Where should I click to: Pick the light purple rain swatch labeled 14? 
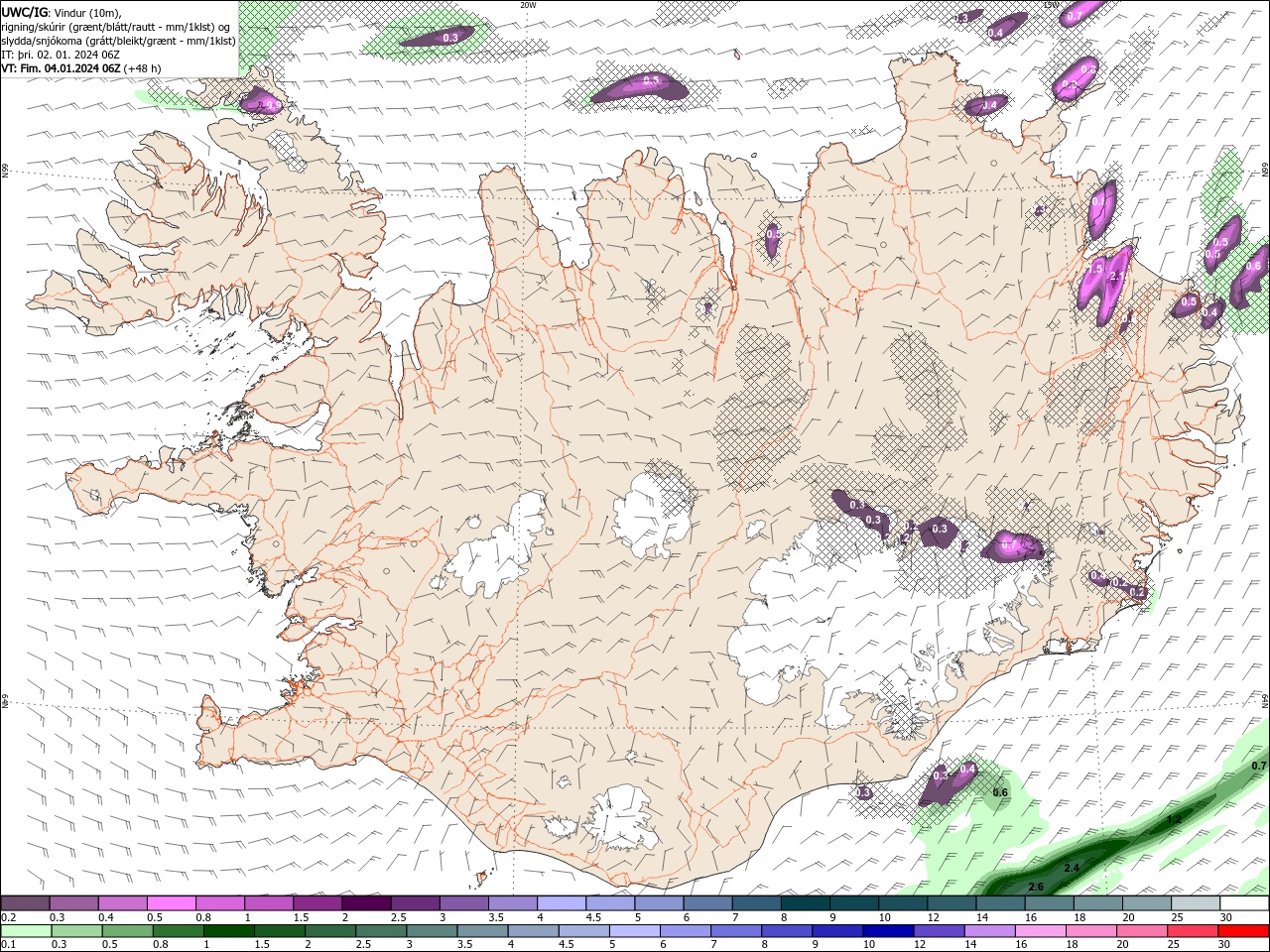click(990, 931)
